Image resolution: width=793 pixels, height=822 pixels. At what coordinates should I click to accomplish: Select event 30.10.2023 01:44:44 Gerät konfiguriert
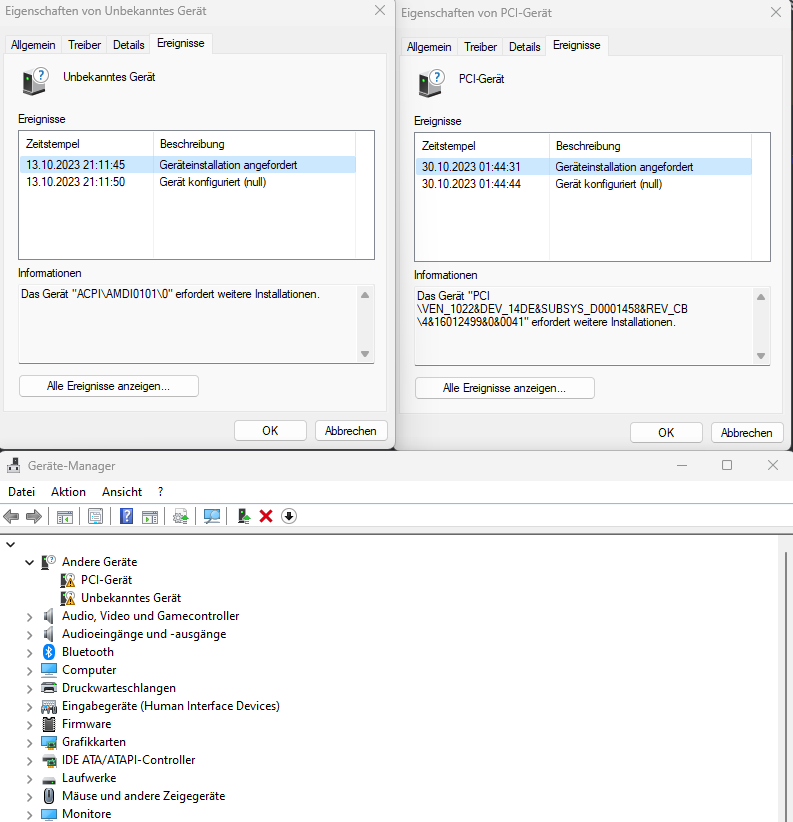[x=584, y=184]
